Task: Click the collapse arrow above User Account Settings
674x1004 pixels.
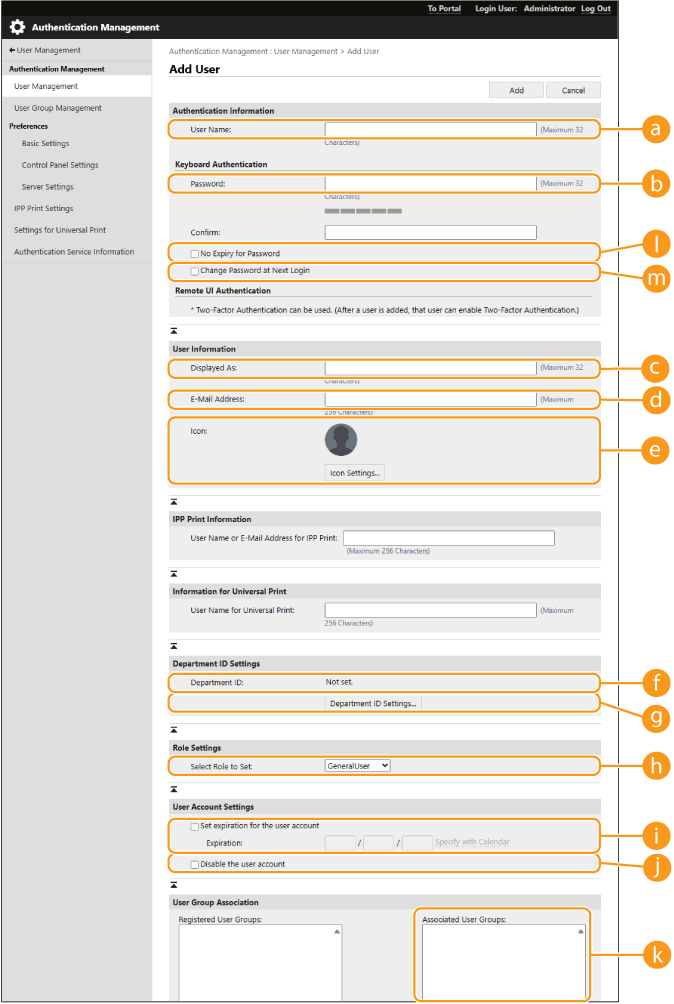Action: 174,788
